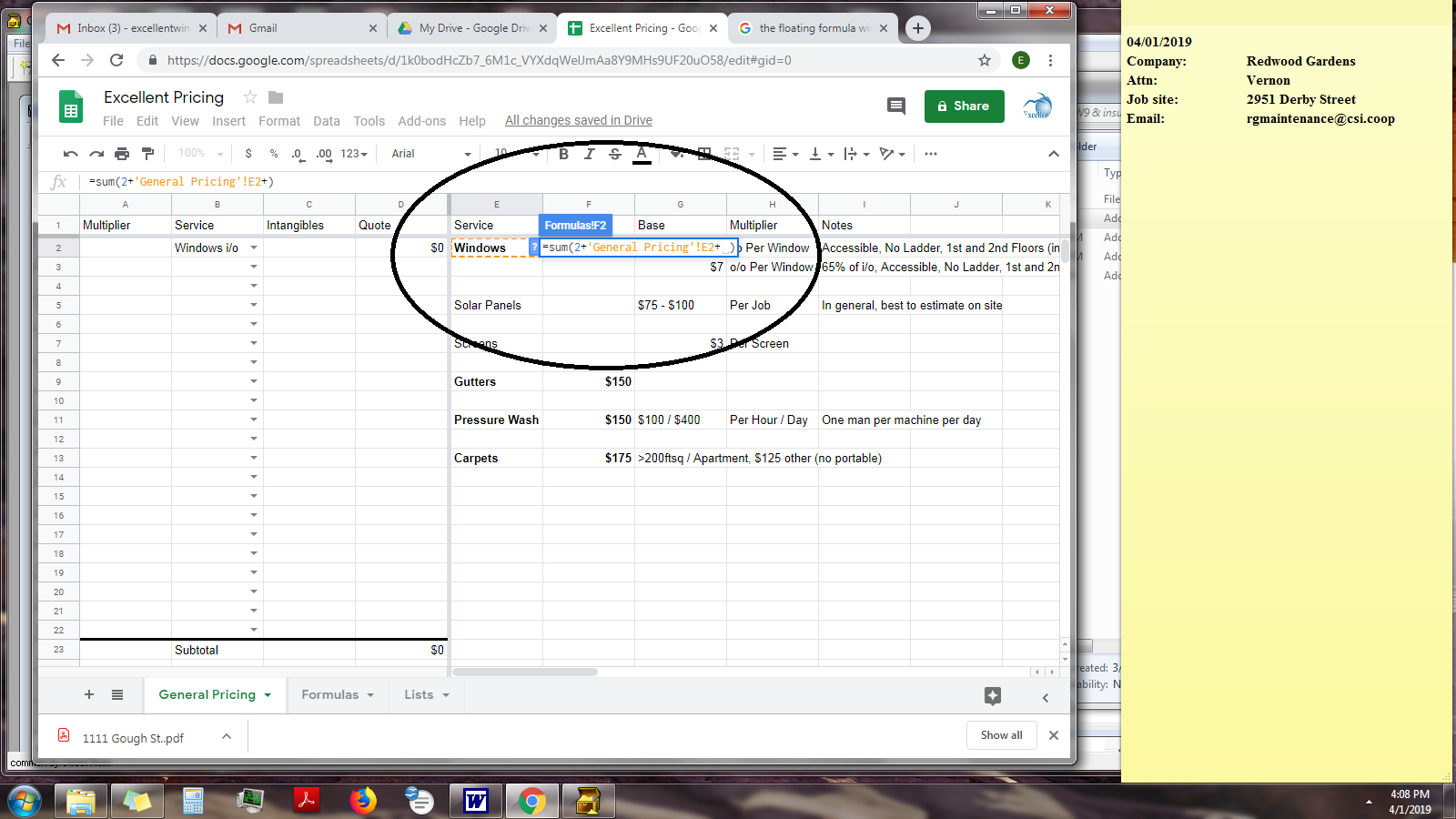Click the horizontal scrollbar of the sheet
1456x819 pixels.
(x=525, y=672)
